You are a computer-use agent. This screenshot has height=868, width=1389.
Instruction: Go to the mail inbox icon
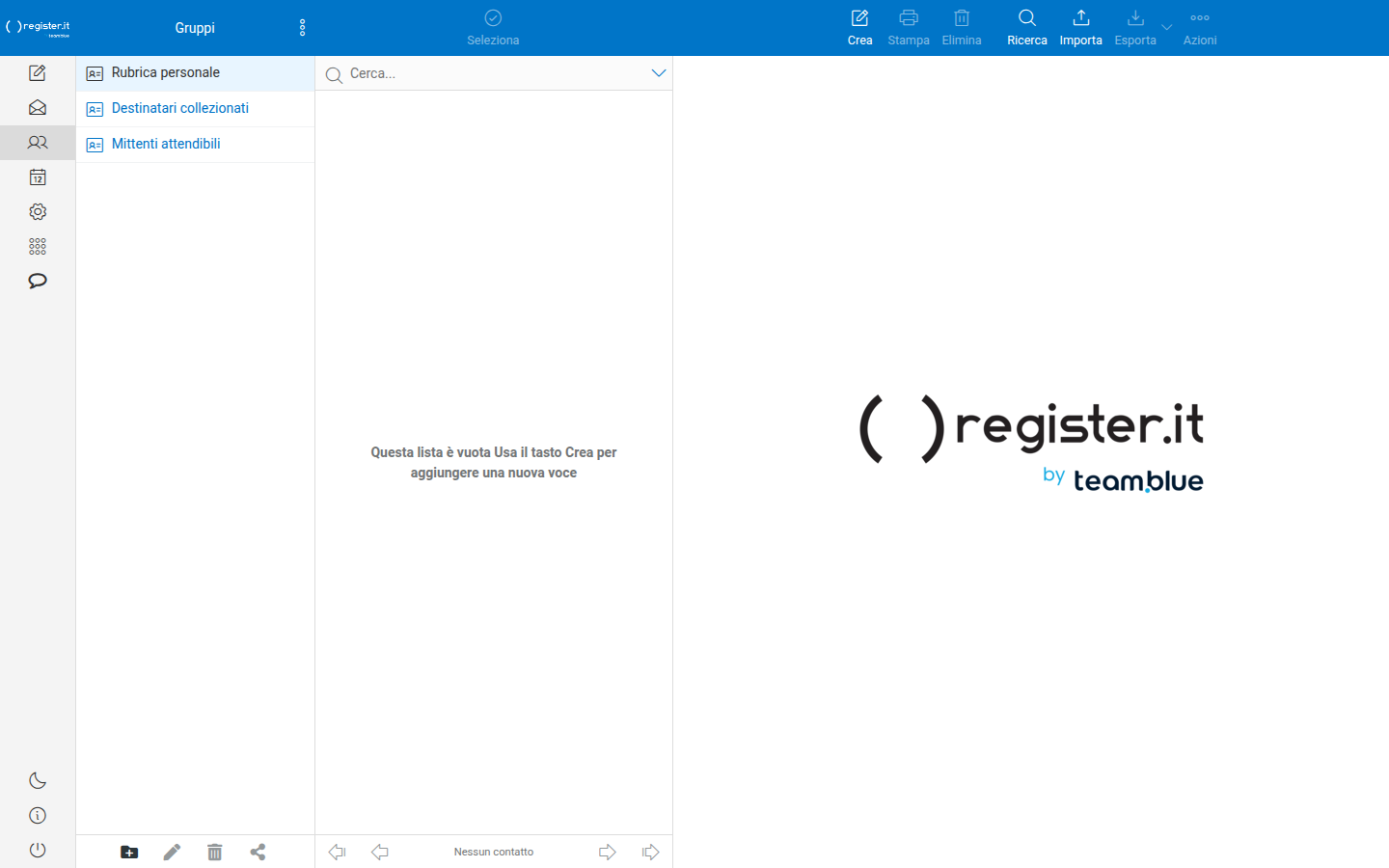pyautogui.click(x=38, y=108)
